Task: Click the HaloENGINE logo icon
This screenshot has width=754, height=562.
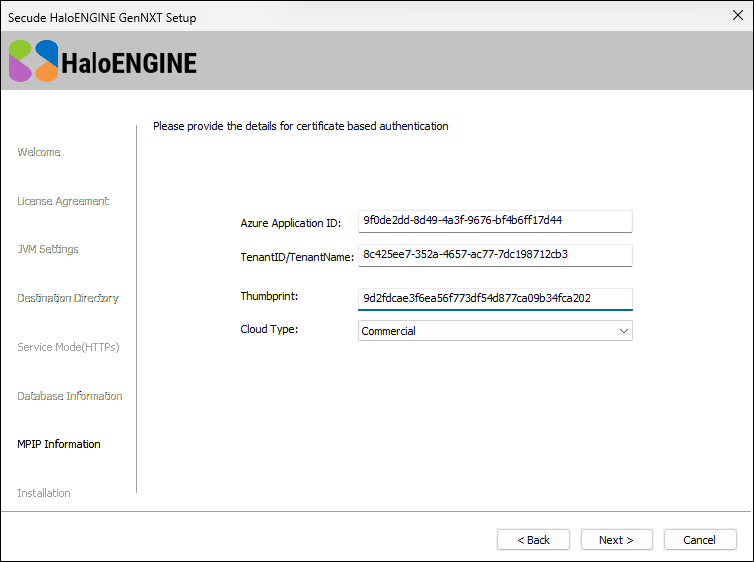Action: (x=34, y=61)
